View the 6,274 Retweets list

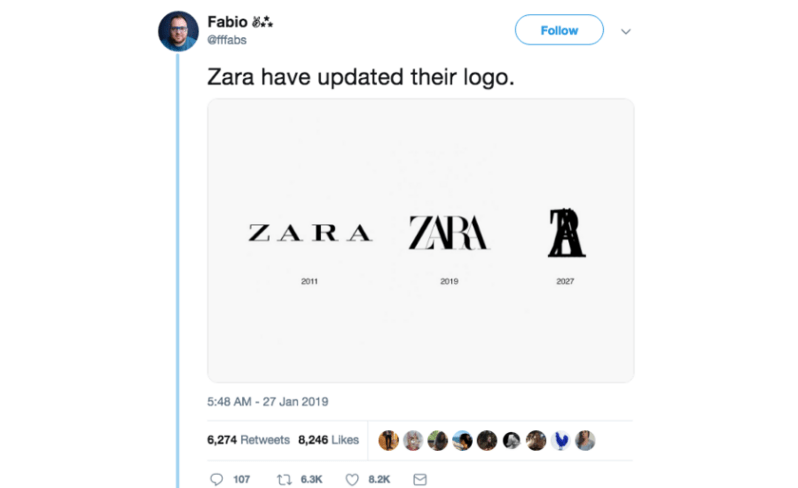[248, 440]
